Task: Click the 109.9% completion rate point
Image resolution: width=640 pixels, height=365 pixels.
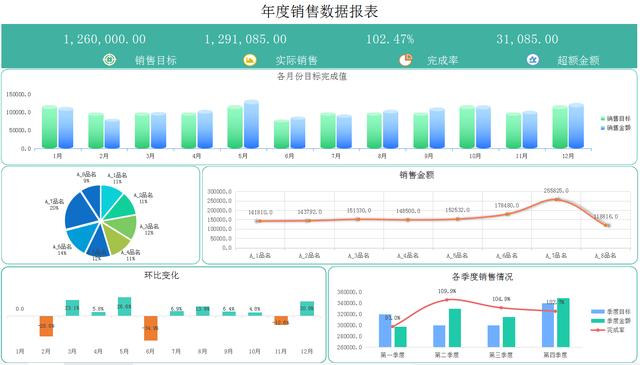Action: 447,300
